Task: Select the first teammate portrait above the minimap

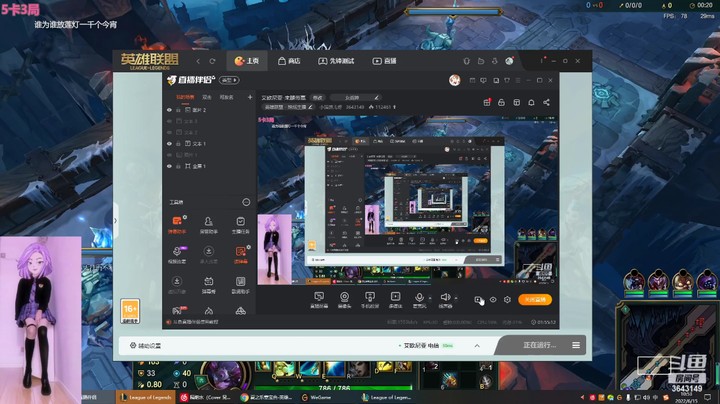Action: tap(634, 281)
